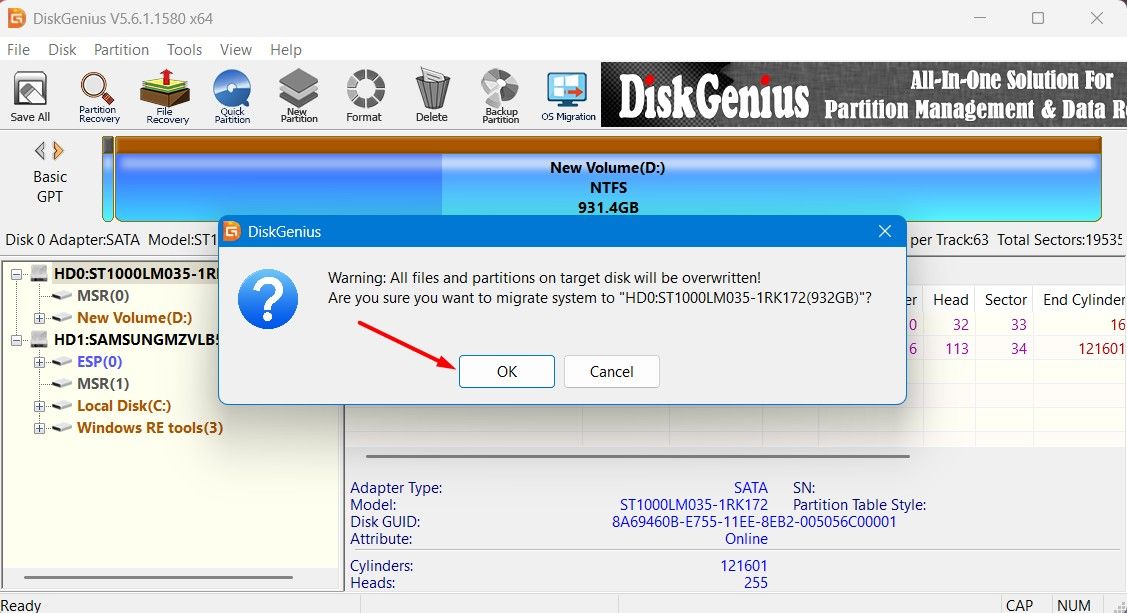Click the dialog question mark icon

click(268, 299)
